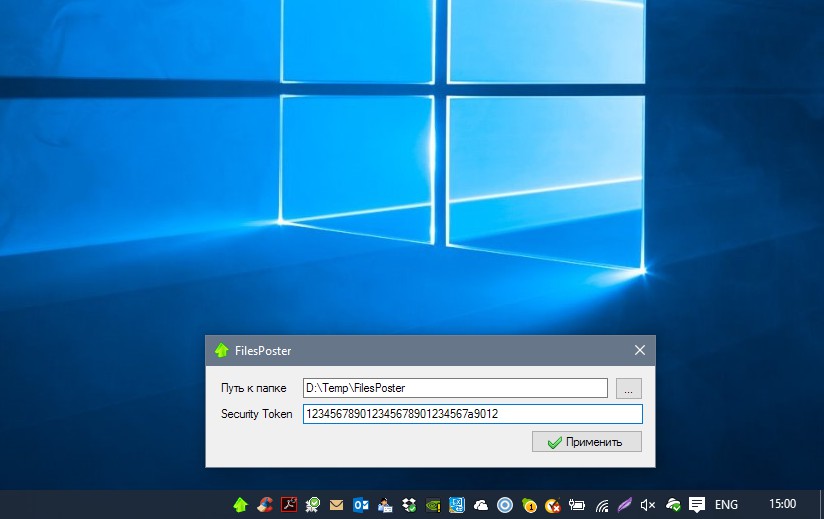Open the battery power tray icon
This screenshot has width=824, height=519.
click(x=577, y=505)
